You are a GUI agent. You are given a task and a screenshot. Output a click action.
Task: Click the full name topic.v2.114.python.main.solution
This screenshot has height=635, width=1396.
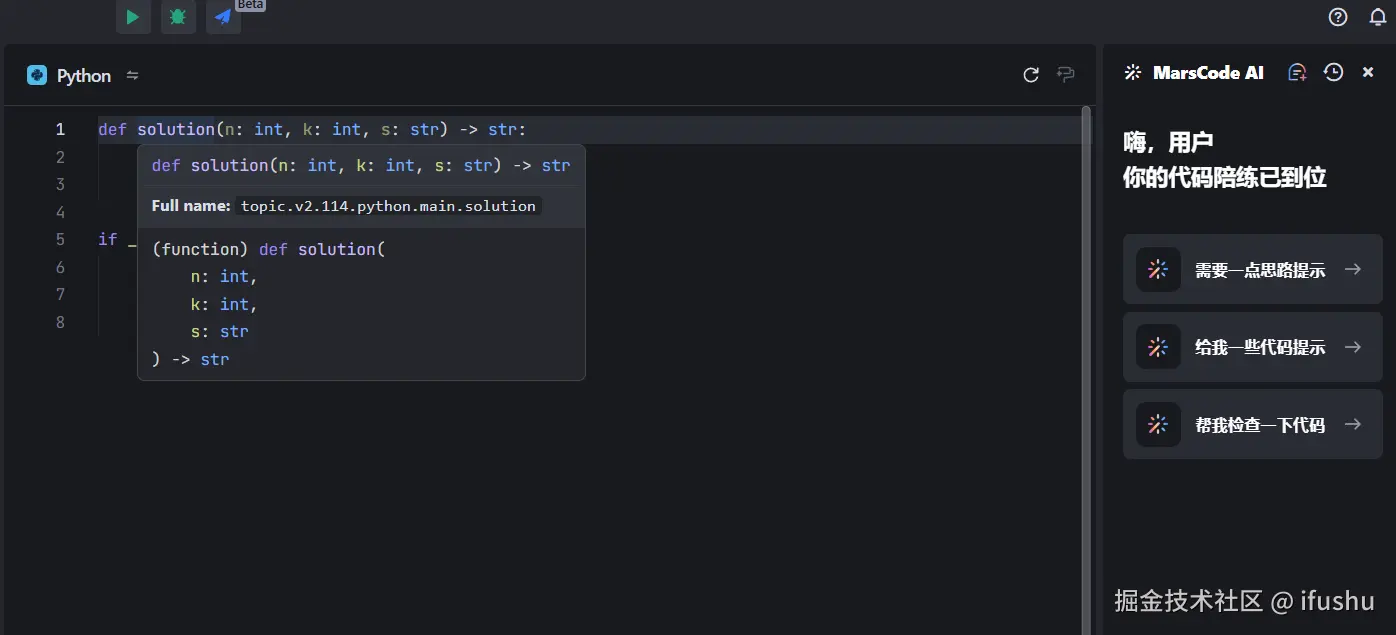[x=388, y=206]
